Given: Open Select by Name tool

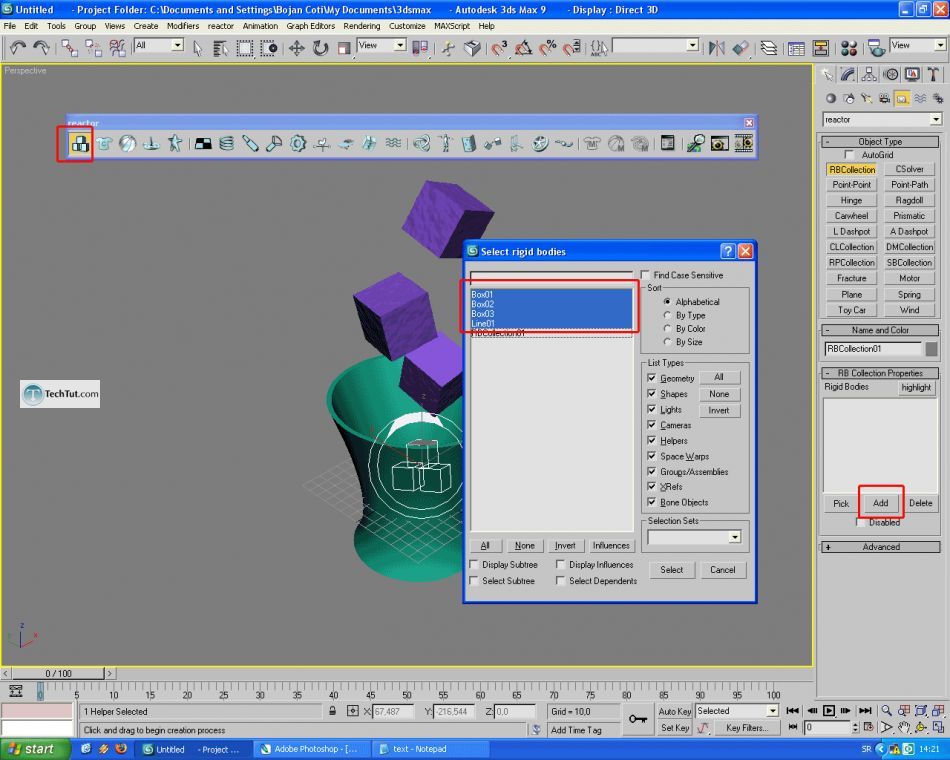Looking at the screenshot, I should (x=220, y=48).
